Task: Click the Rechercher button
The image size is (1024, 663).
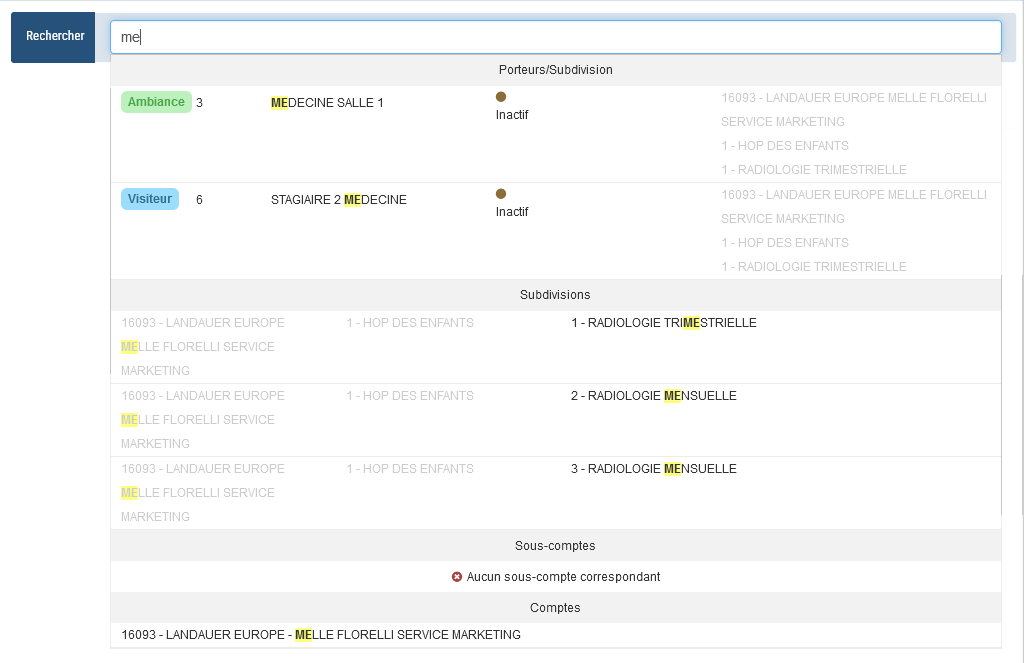Action: 53,37
